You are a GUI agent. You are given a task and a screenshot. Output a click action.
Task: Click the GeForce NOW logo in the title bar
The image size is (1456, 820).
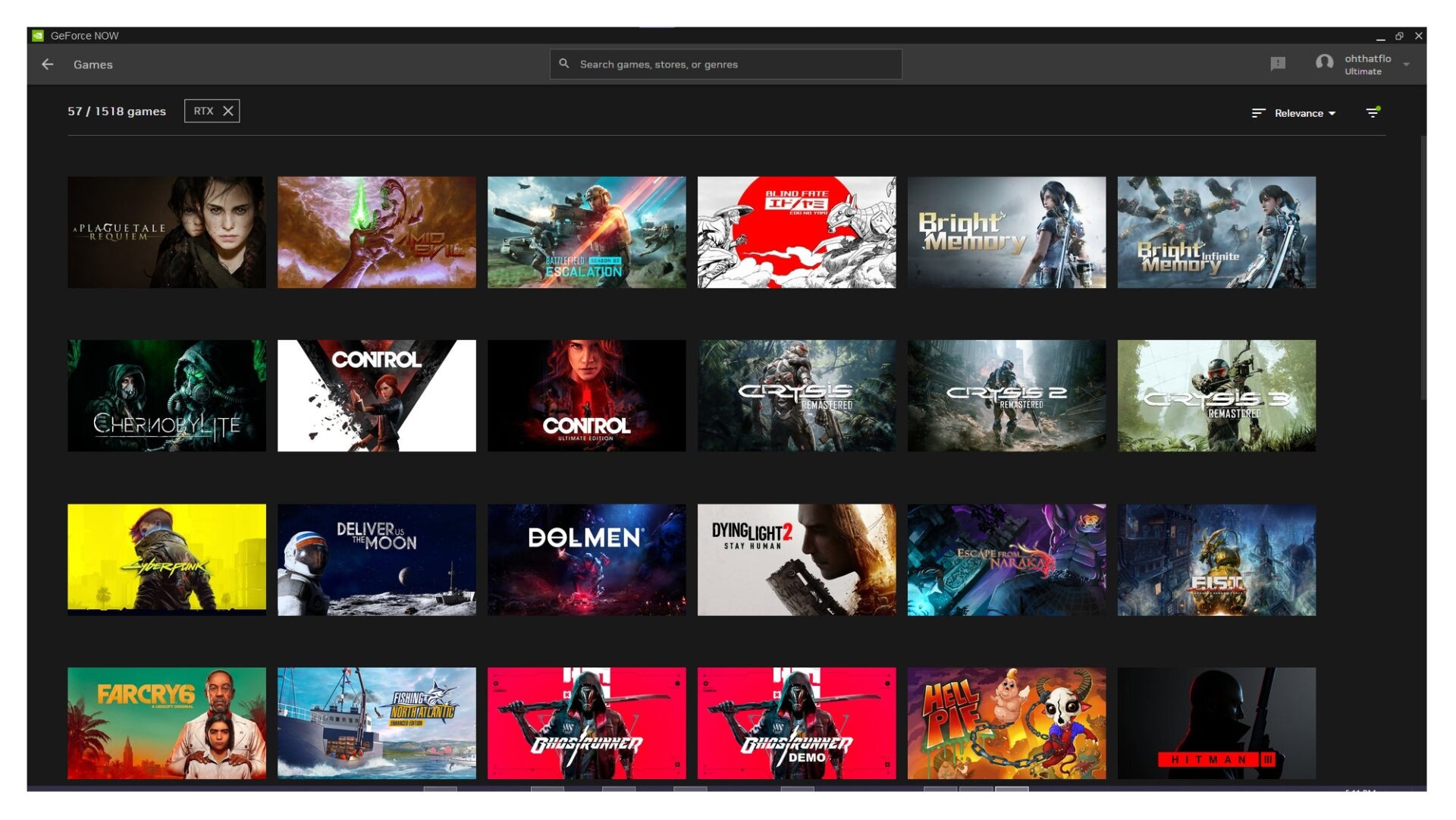click(83, 35)
